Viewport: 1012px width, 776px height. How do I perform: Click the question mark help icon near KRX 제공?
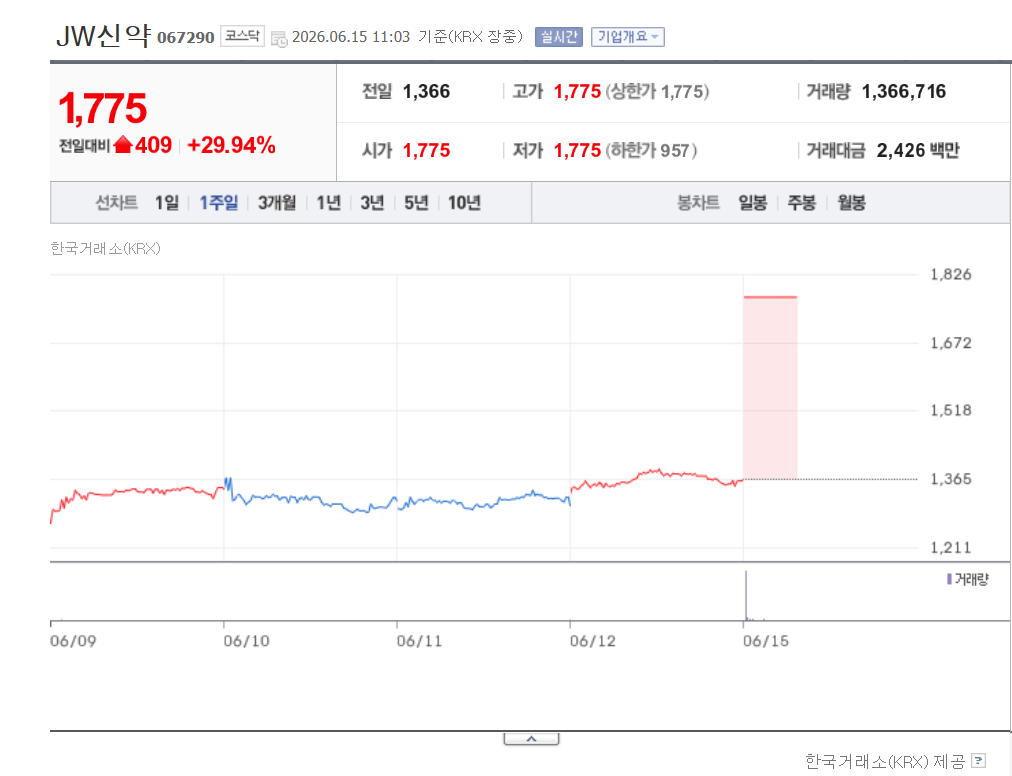coord(978,761)
